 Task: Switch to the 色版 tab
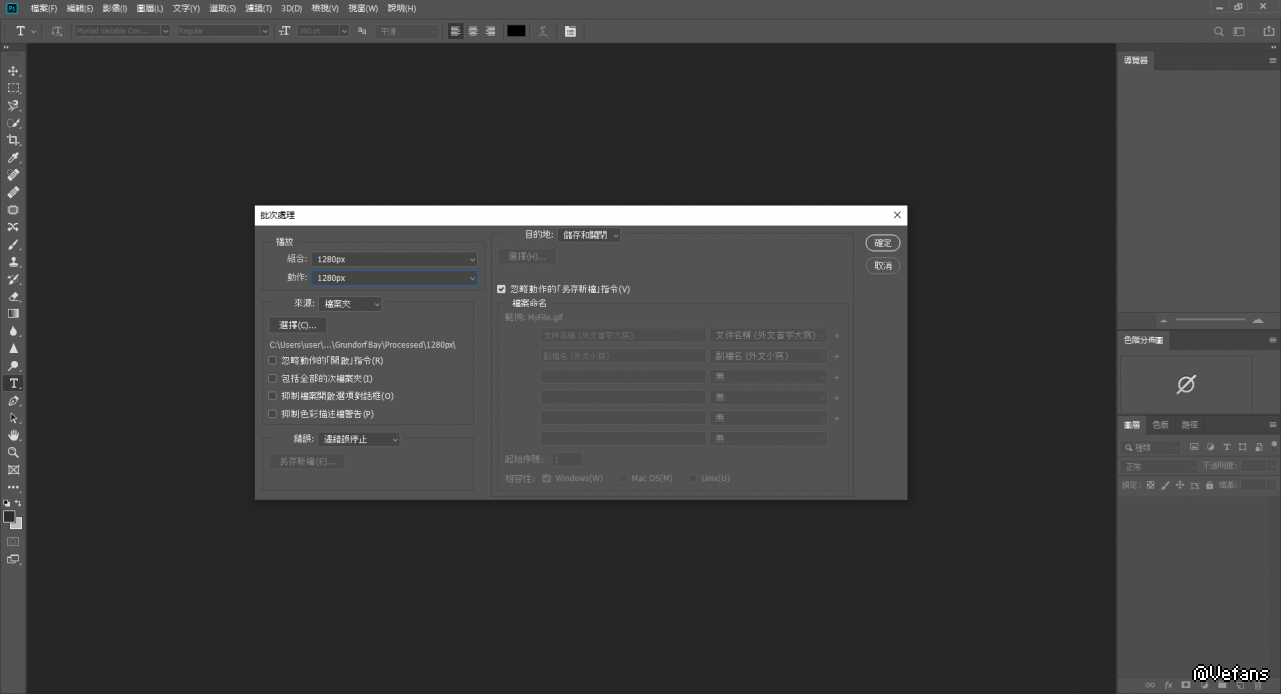point(1160,424)
